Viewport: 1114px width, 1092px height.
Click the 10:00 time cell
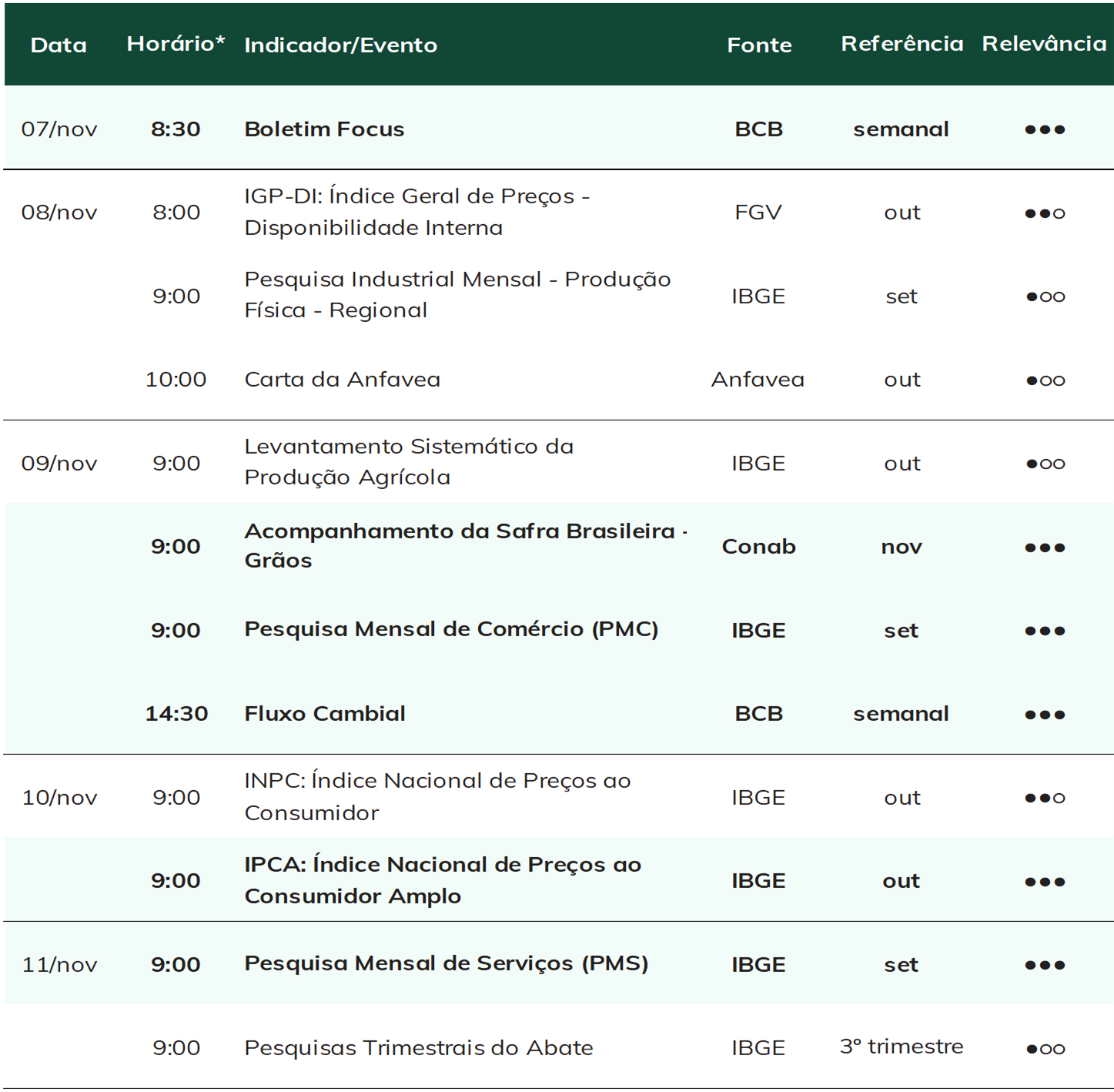click(176, 379)
